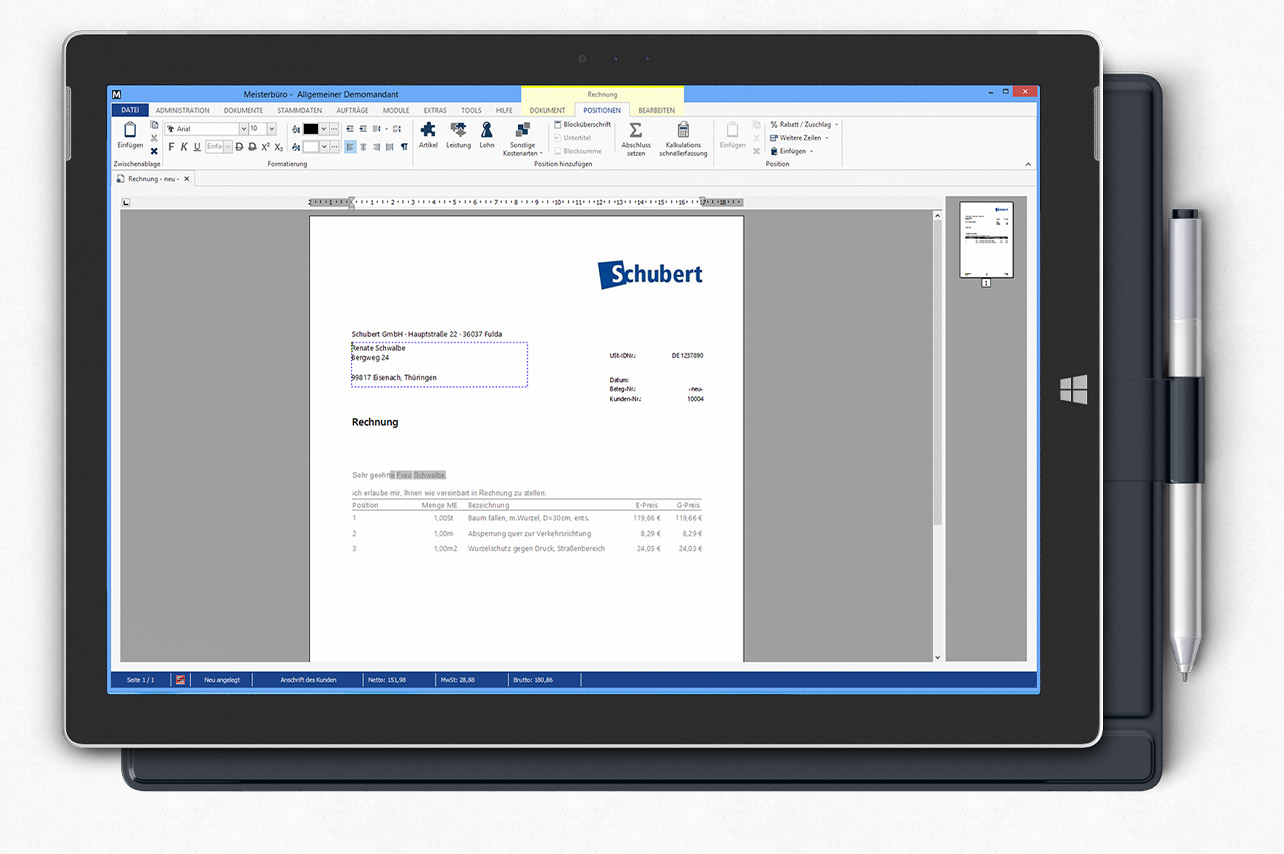Align text left
1284x854 pixels.
coord(350,147)
